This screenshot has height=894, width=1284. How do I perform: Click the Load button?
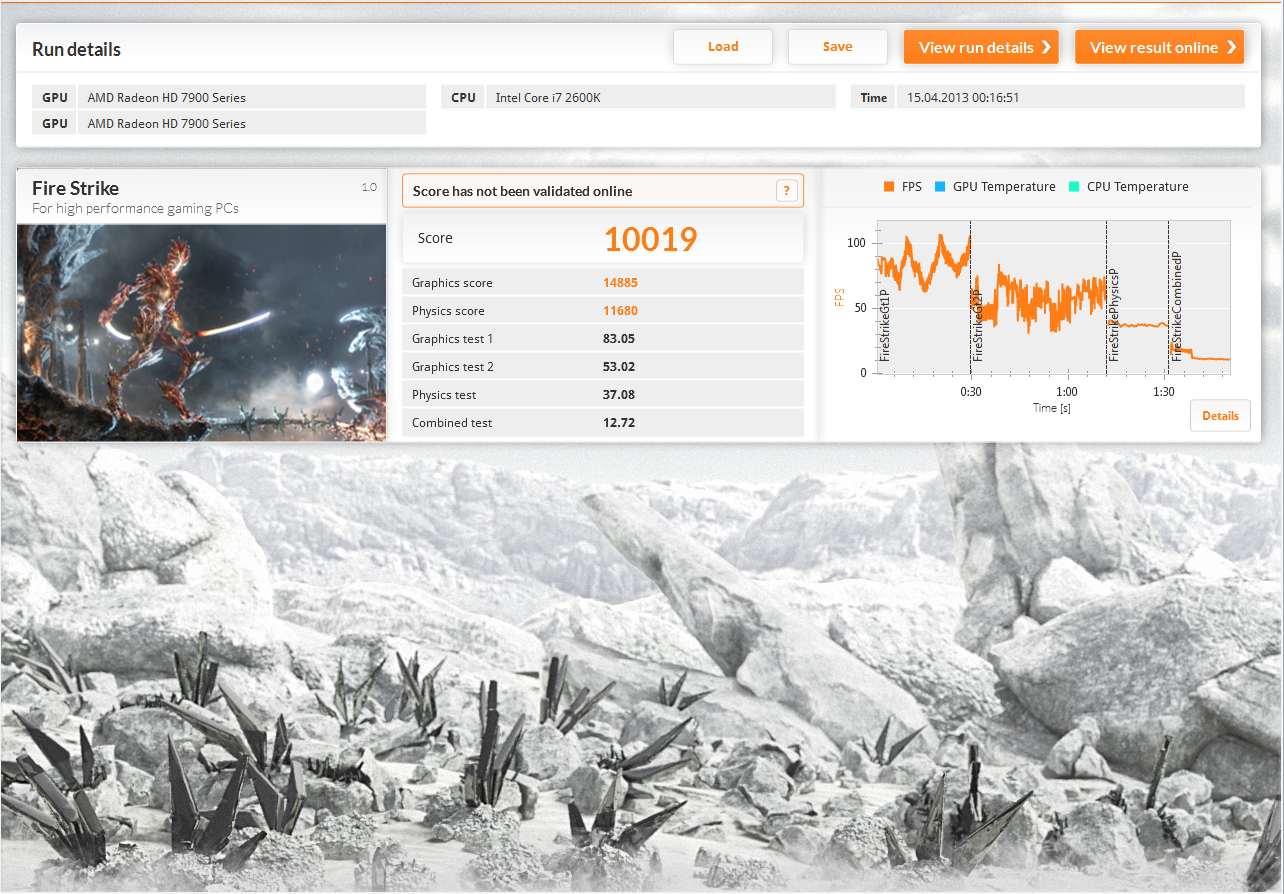(722, 47)
